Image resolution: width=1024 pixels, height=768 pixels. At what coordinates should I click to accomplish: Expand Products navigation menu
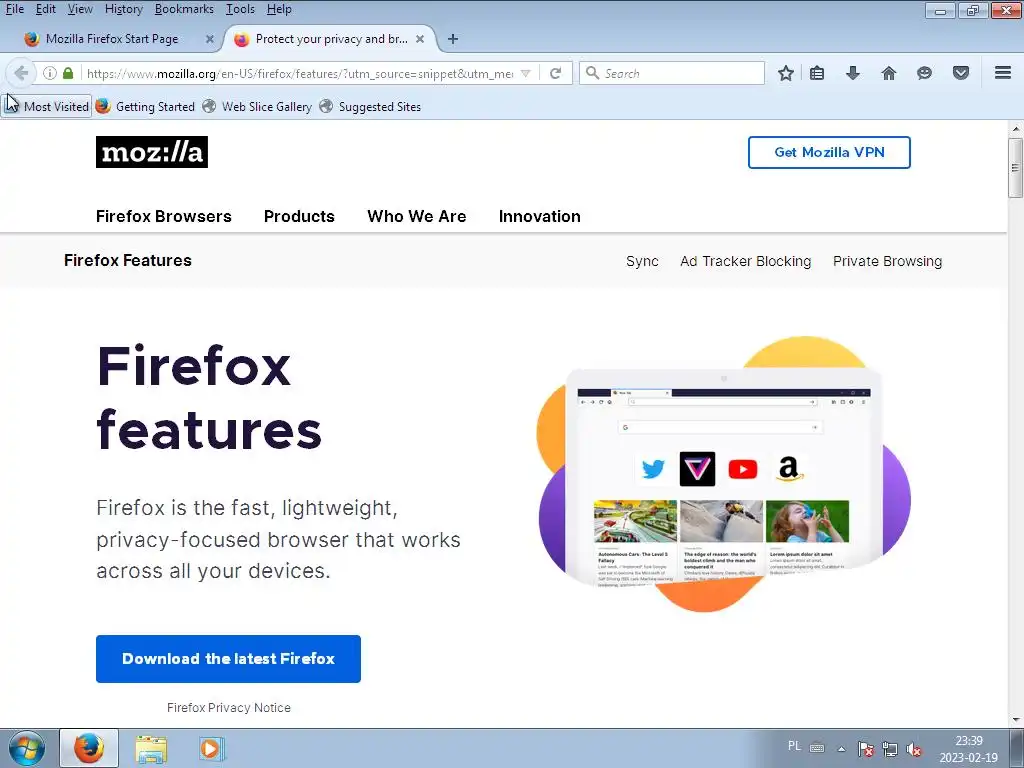(299, 216)
